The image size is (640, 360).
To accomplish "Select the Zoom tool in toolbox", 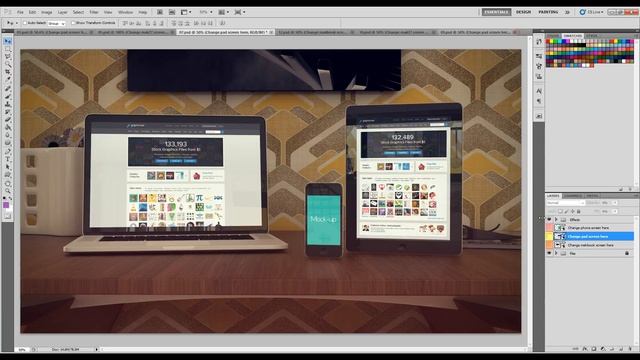I will 7,191.
